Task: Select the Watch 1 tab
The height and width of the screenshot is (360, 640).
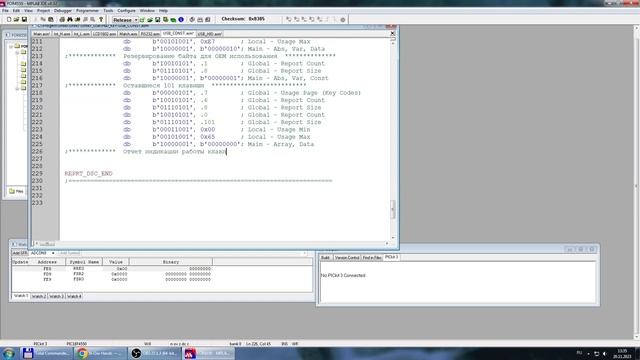Action: tap(21, 296)
